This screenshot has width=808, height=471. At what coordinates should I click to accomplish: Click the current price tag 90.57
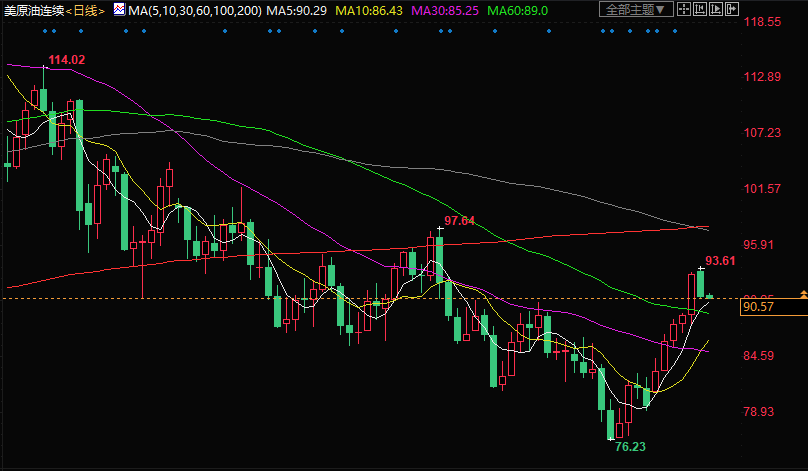[773, 307]
